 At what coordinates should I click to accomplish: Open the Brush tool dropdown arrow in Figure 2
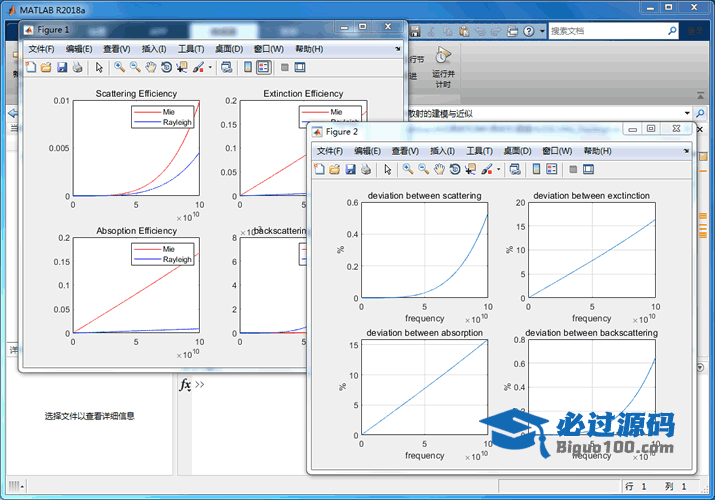pyautogui.click(x=497, y=170)
